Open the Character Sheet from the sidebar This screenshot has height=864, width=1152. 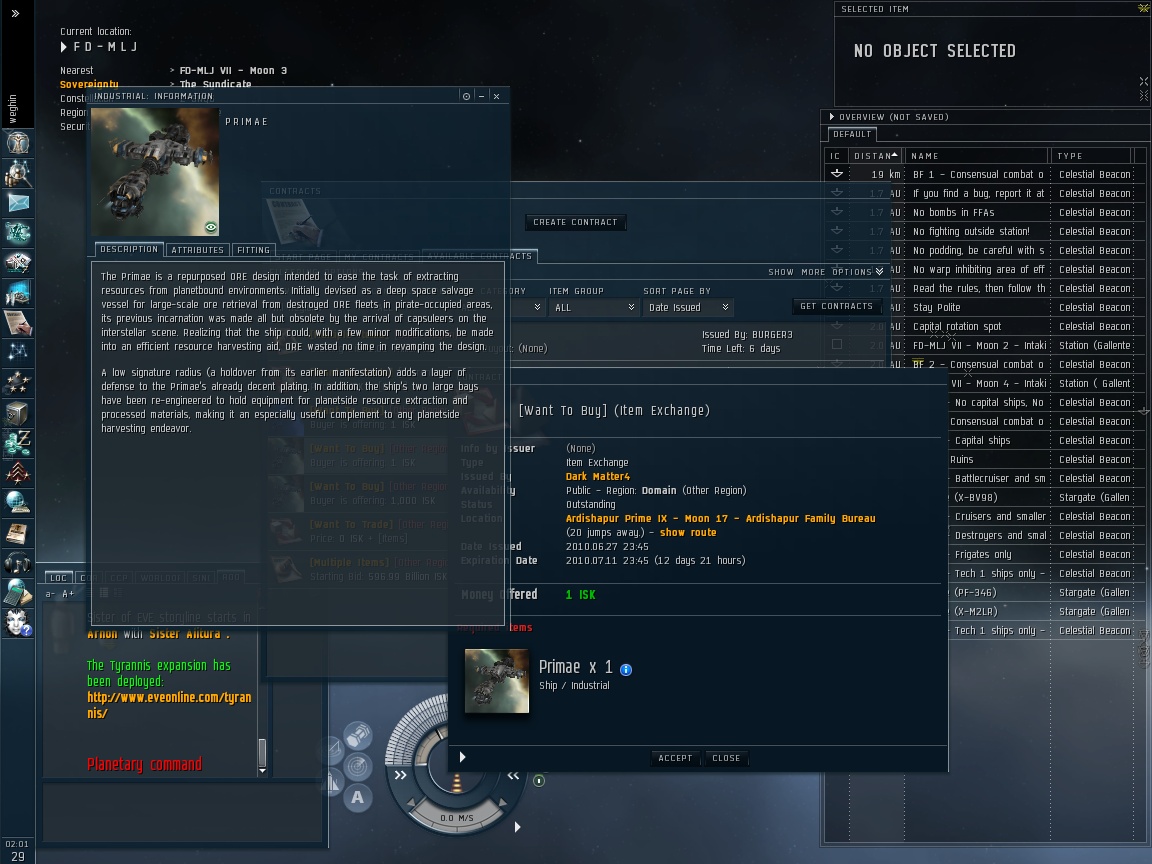coord(18,143)
